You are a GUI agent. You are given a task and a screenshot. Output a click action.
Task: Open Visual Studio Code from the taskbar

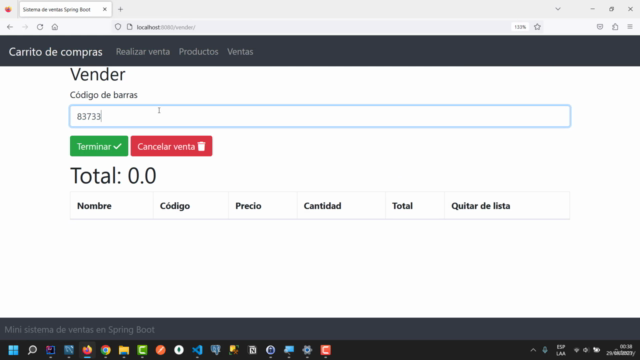197,350
